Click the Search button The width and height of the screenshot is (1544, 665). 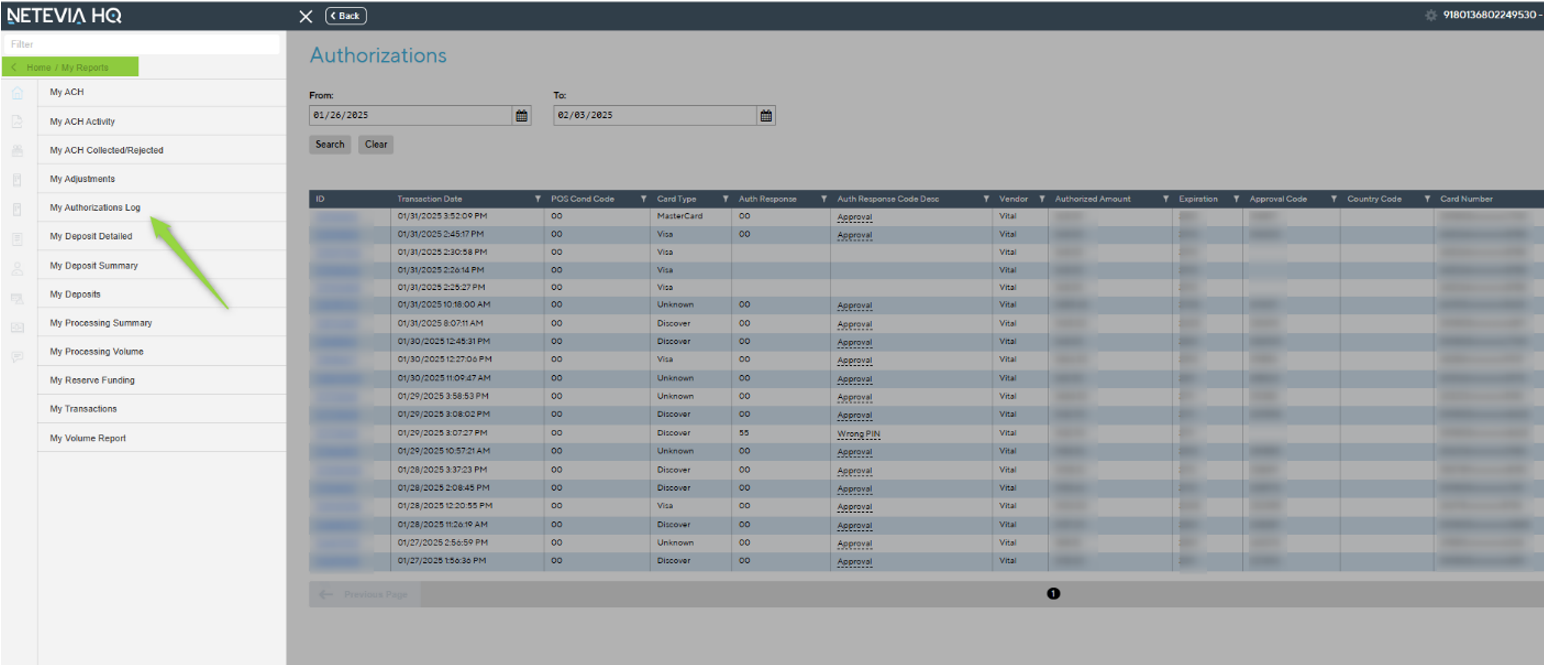point(330,144)
